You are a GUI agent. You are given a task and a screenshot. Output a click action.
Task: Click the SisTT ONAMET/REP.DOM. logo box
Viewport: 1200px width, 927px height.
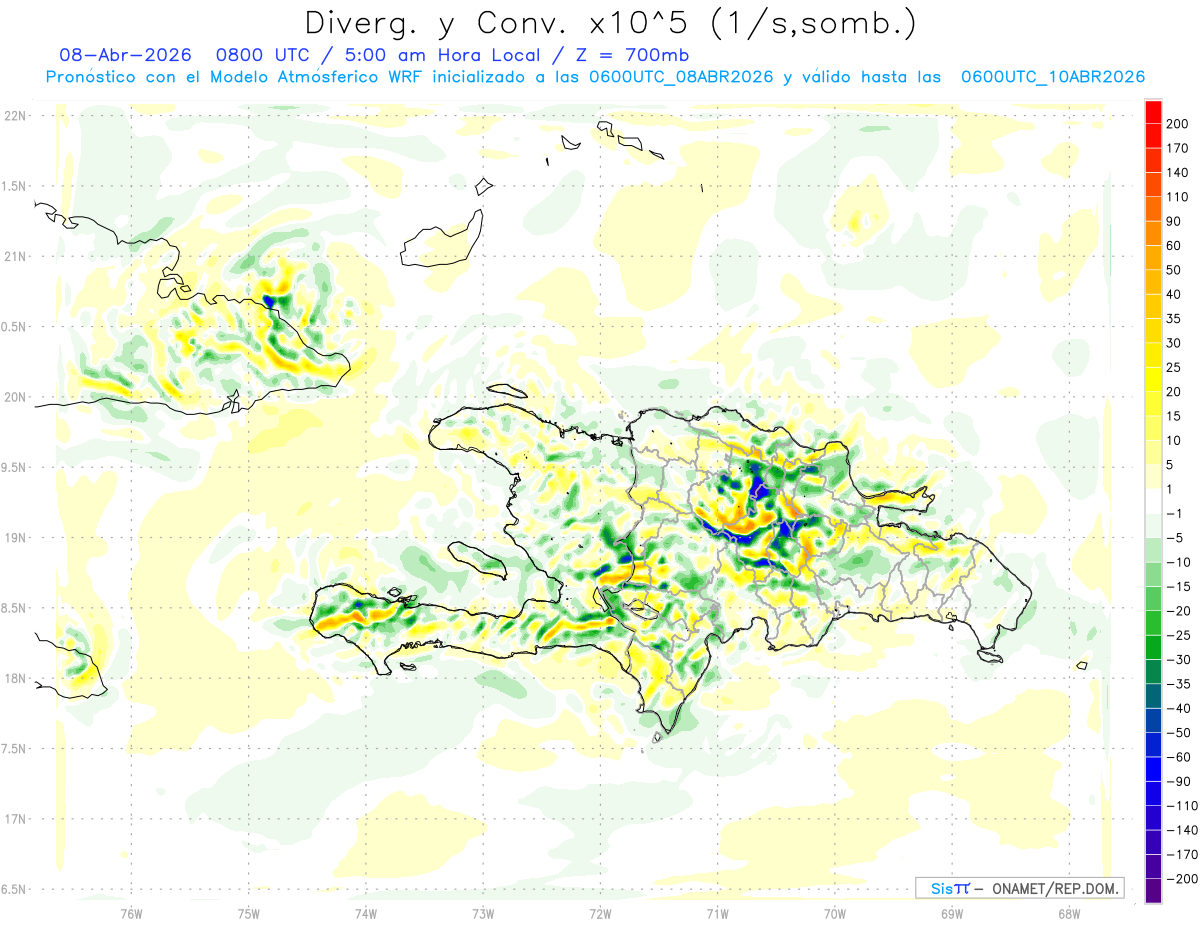tap(1019, 888)
